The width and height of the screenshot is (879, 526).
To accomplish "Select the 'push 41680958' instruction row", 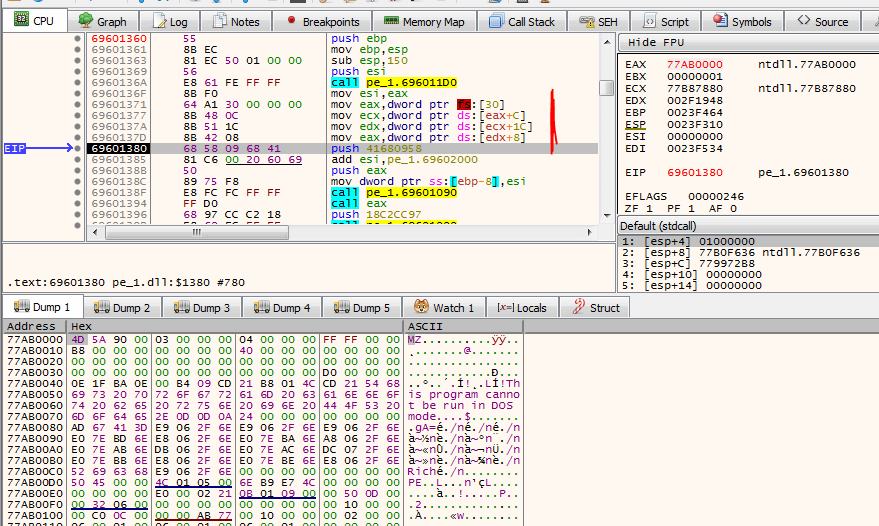I will click(x=342, y=149).
